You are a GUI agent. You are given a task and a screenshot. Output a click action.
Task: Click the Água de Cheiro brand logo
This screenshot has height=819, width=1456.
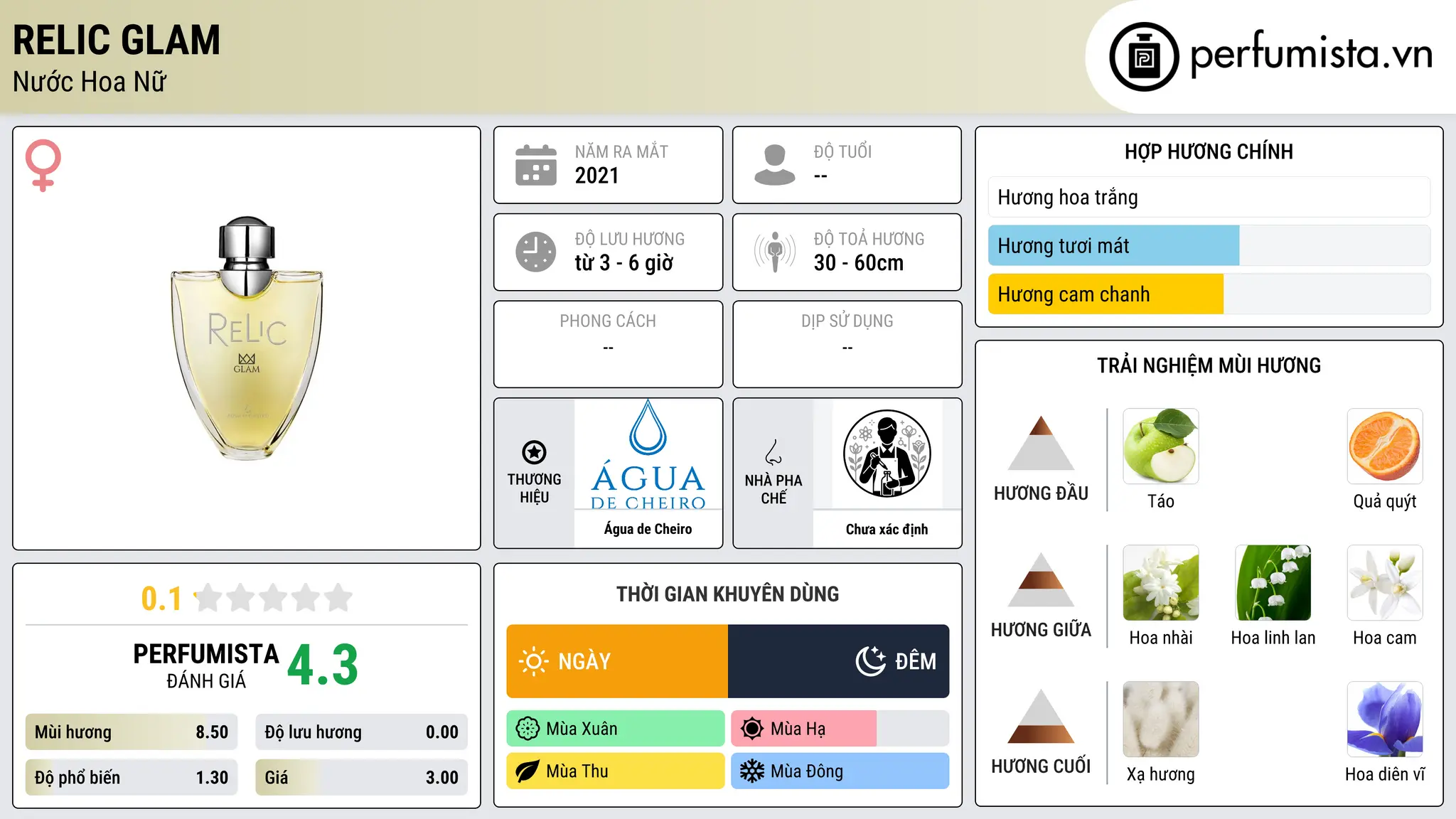[x=648, y=455]
